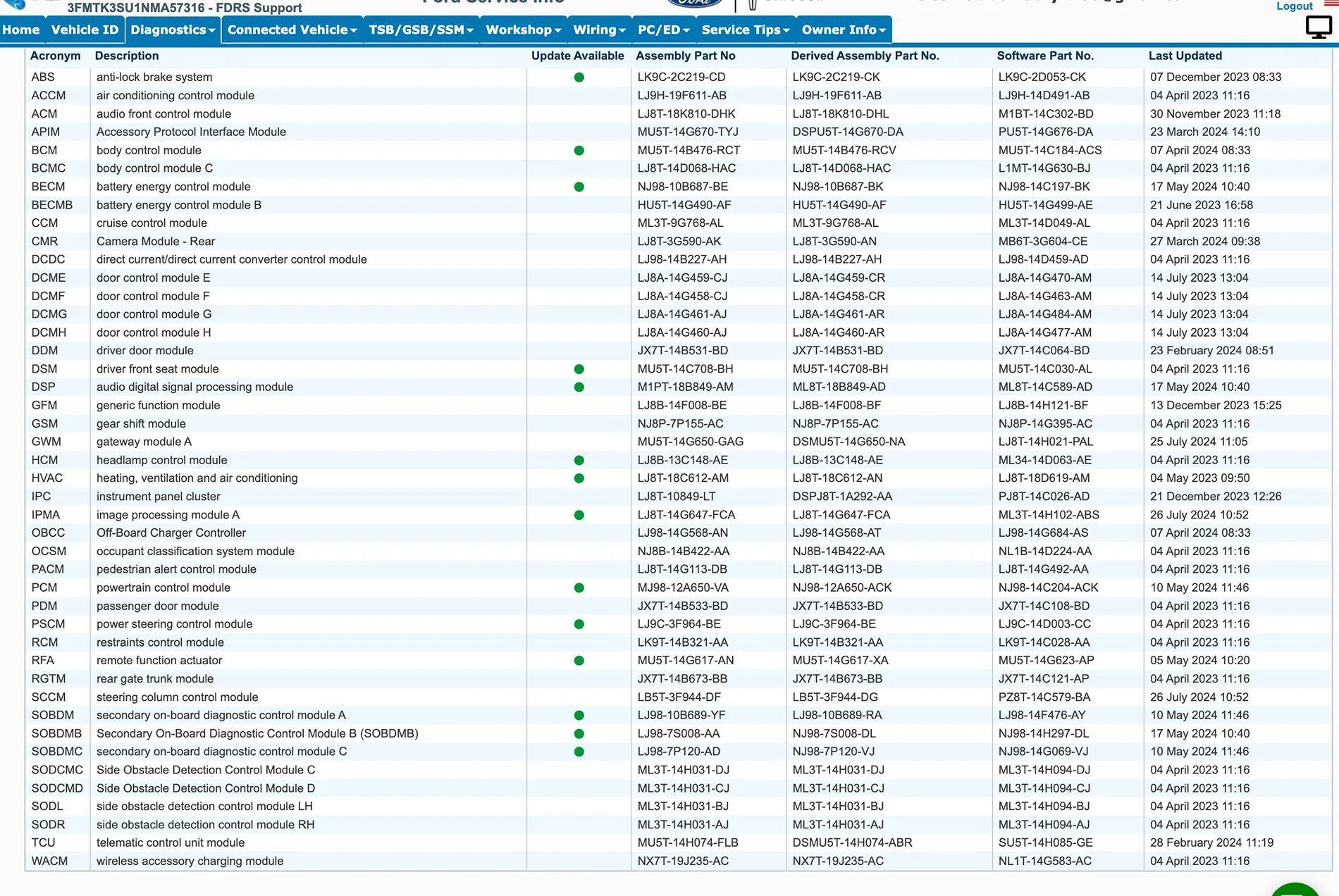Select derived part number DSPU5T-14G670-DA
Viewport: 1339px width, 896px height.
[848, 132]
